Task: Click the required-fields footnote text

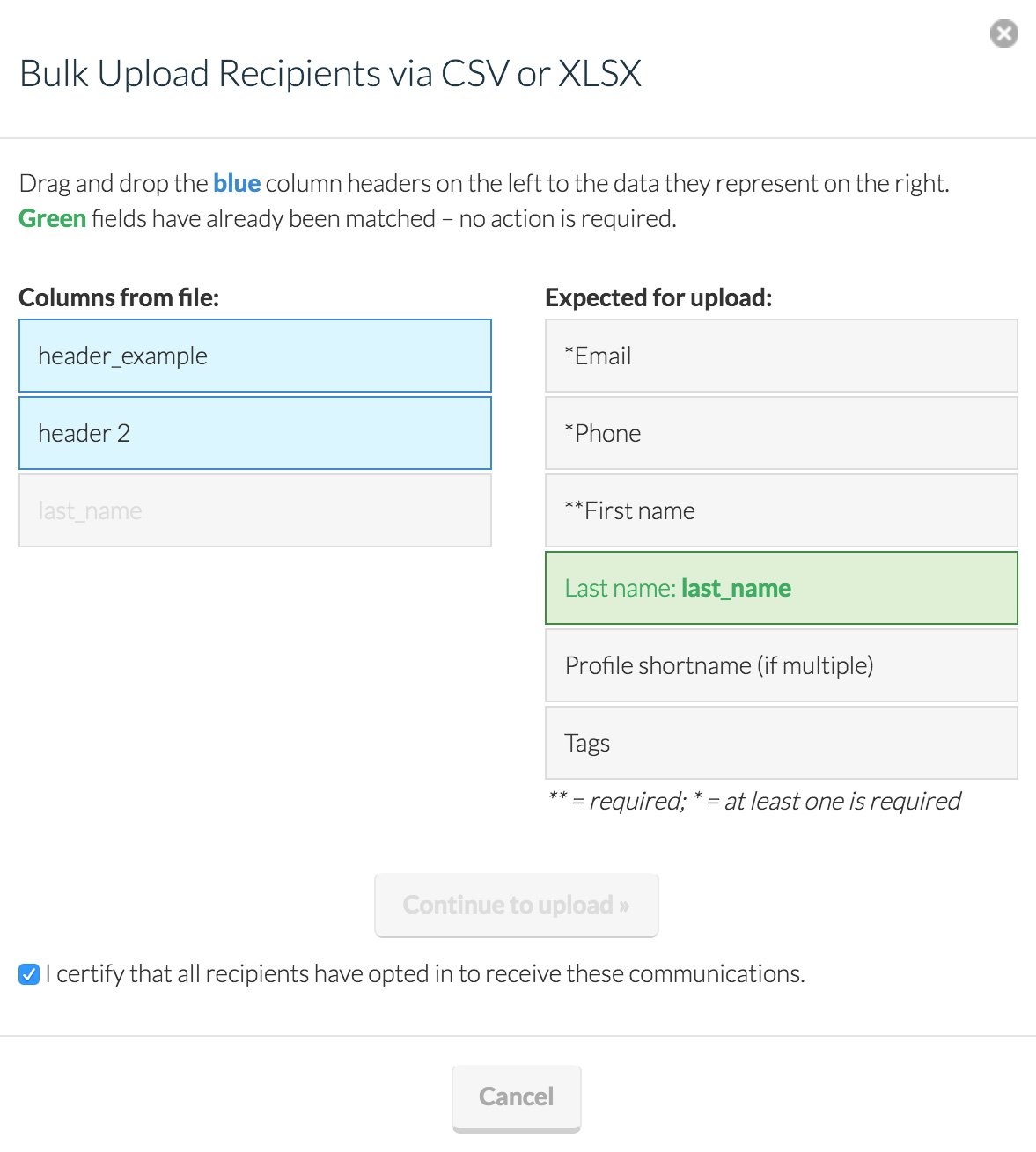Action: tap(753, 801)
